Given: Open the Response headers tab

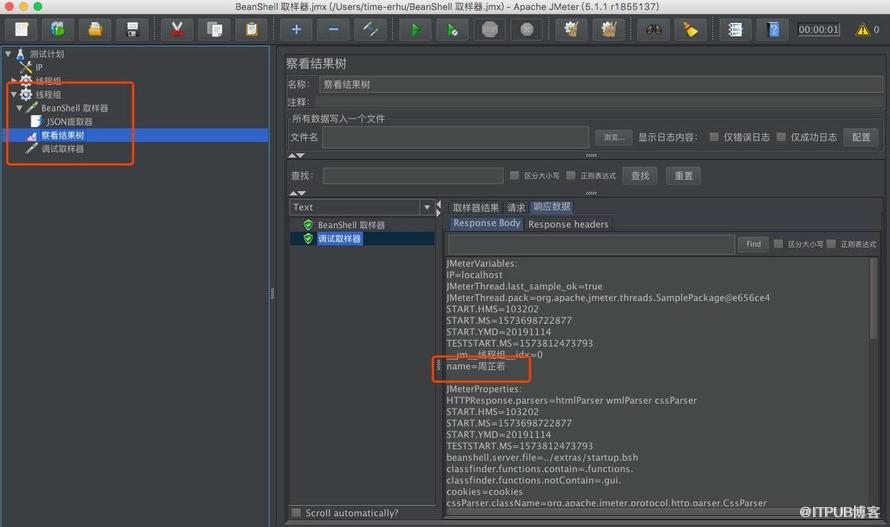Looking at the screenshot, I should click(x=568, y=224).
